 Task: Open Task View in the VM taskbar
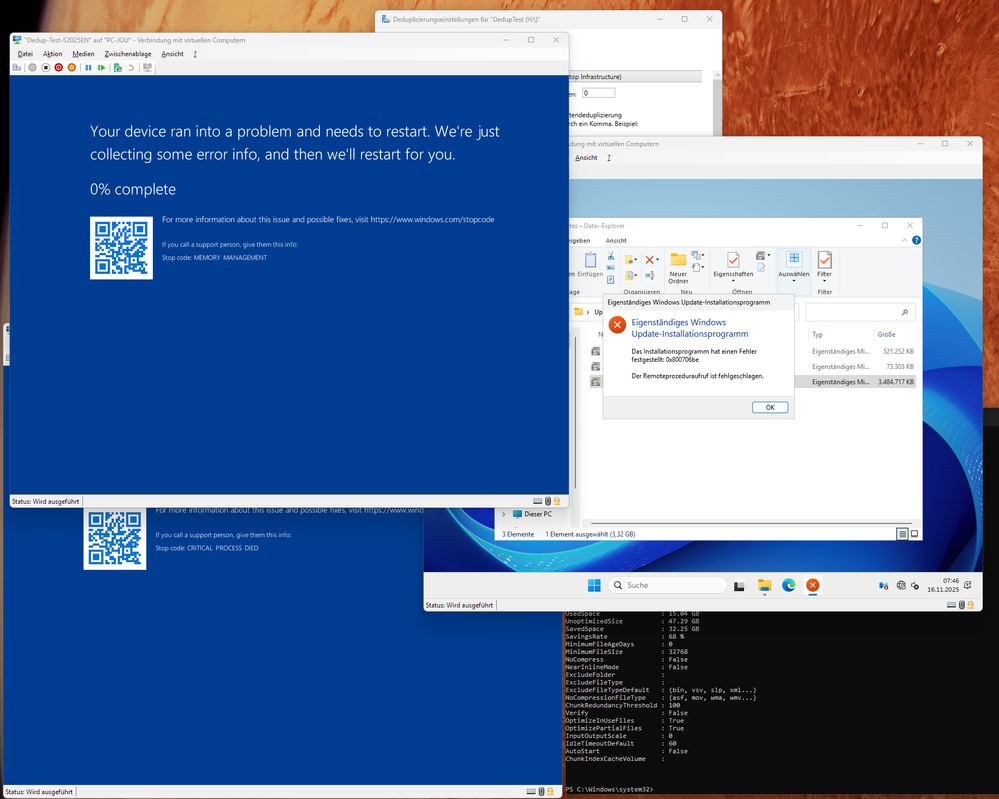[739, 586]
